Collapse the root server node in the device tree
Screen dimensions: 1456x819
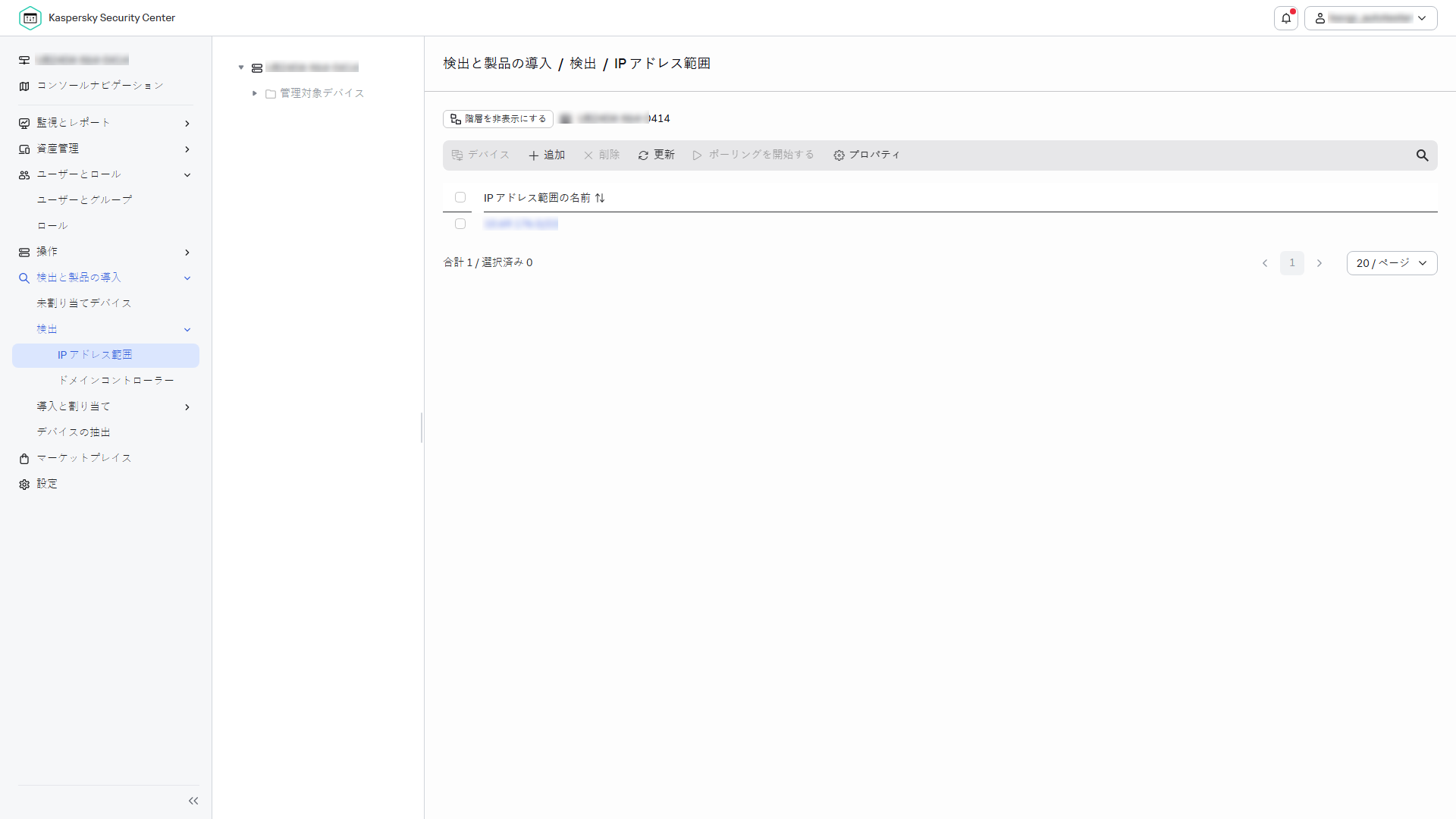click(x=241, y=67)
